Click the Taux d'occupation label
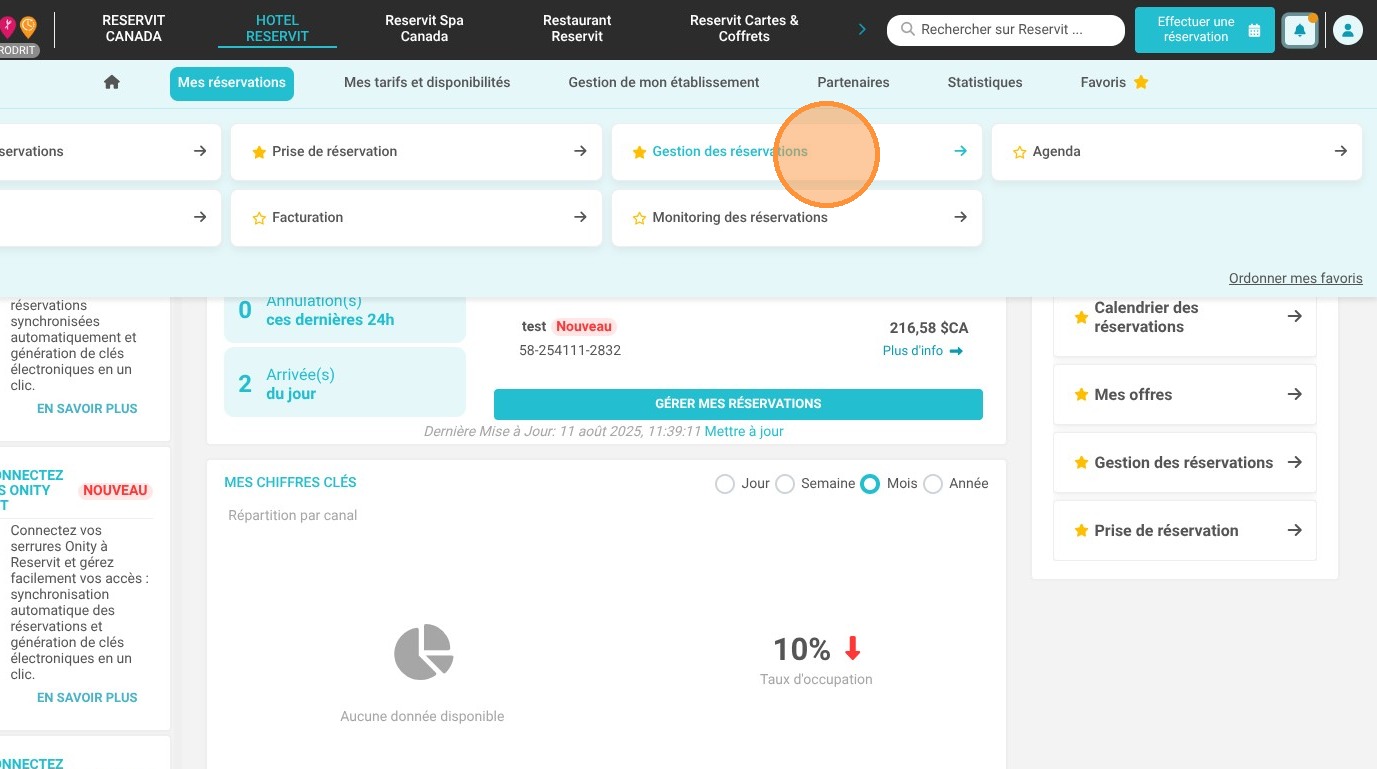1377x769 pixels. (x=816, y=680)
